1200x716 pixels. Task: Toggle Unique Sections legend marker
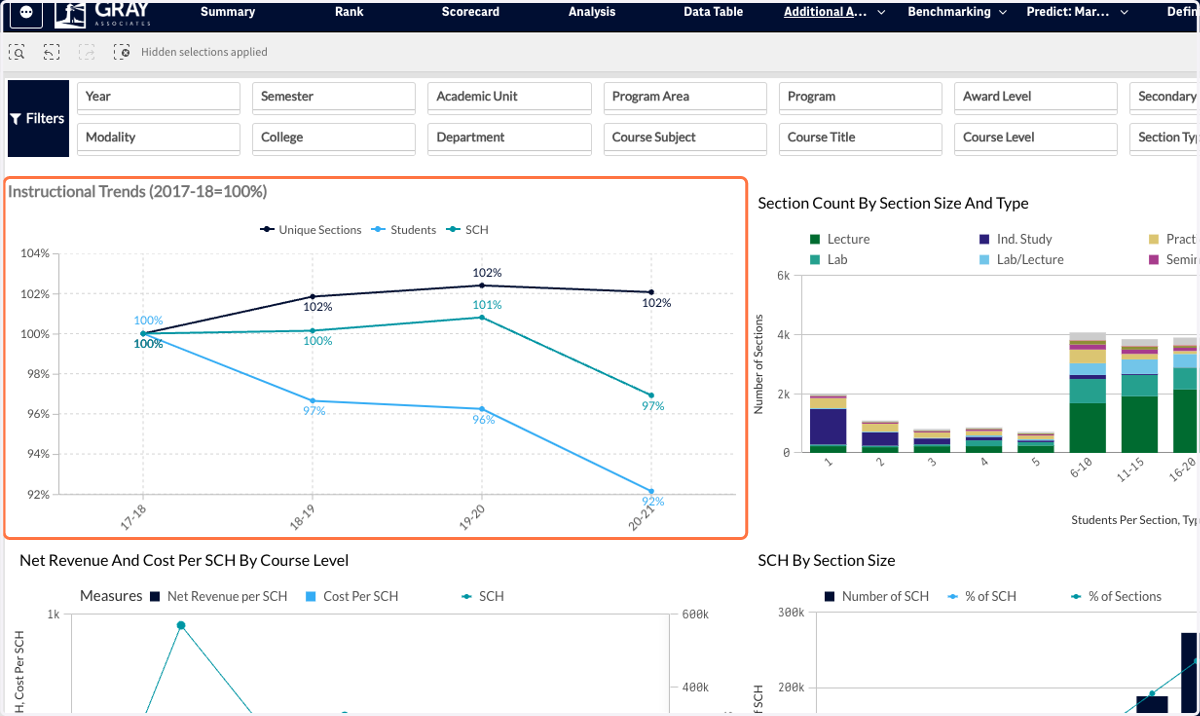311,230
